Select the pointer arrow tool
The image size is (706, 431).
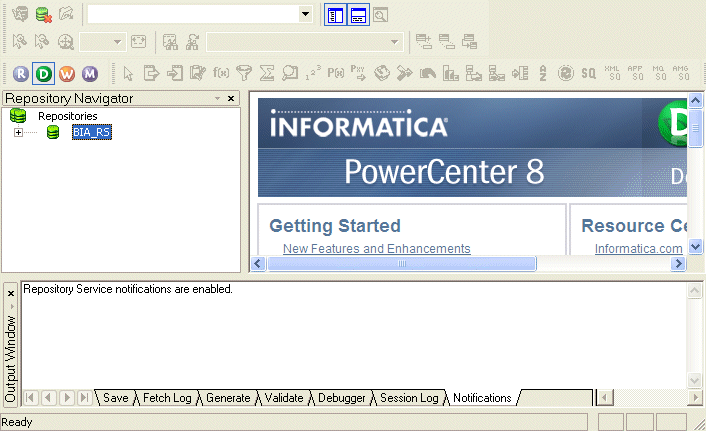128,73
